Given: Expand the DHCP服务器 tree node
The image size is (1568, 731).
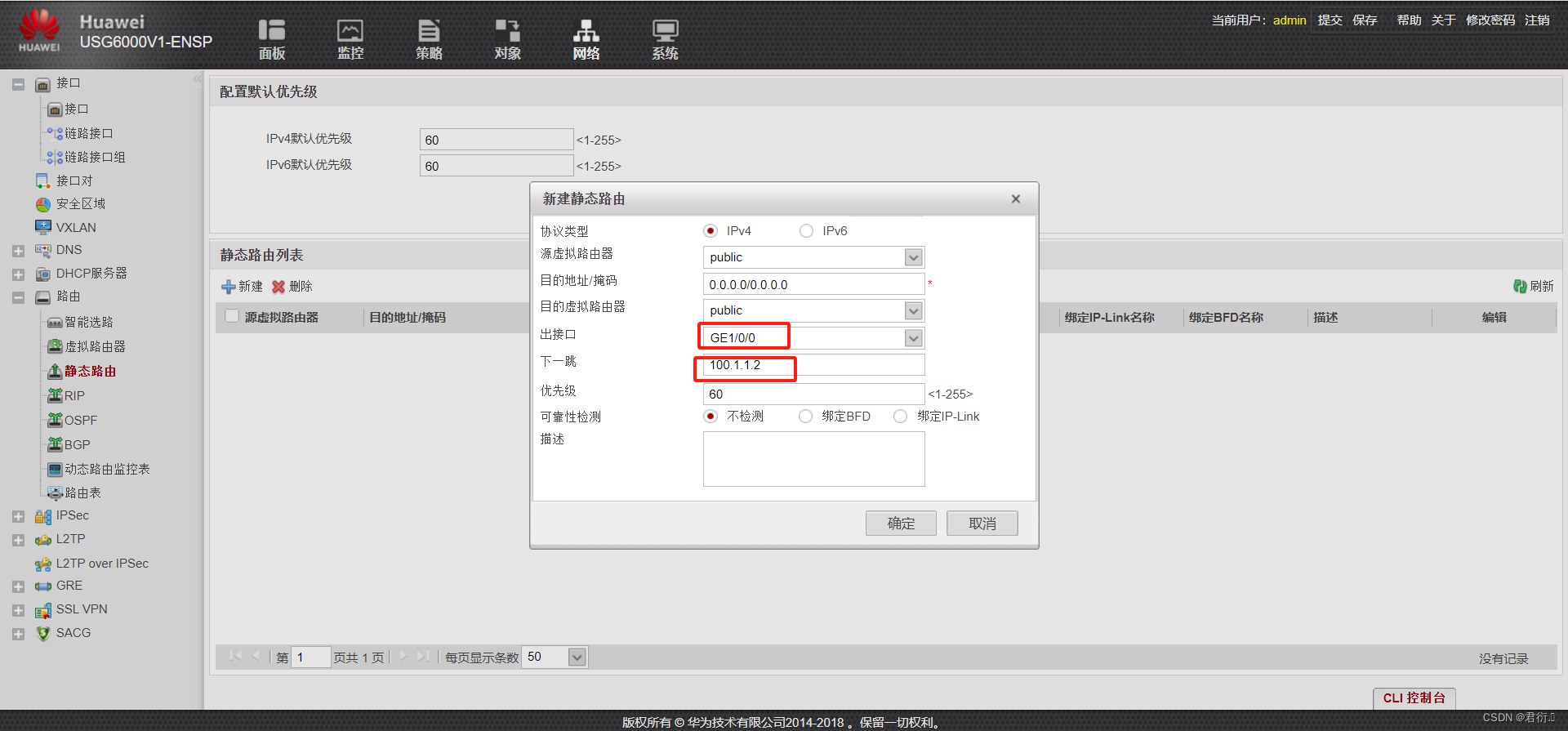Looking at the screenshot, I should 18,274.
